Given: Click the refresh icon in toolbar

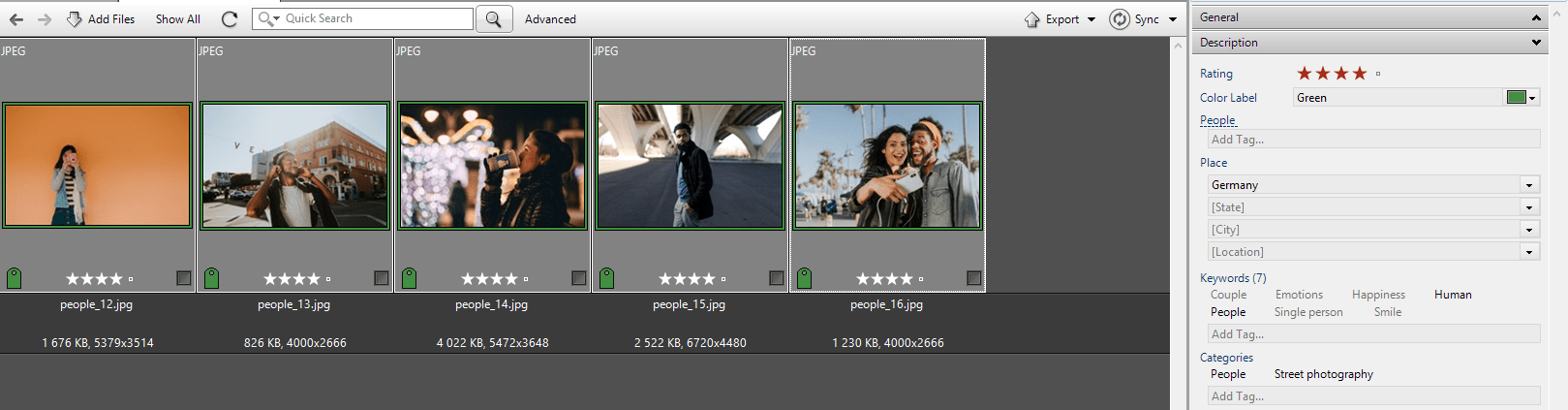Looking at the screenshot, I should [x=230, y=19].
